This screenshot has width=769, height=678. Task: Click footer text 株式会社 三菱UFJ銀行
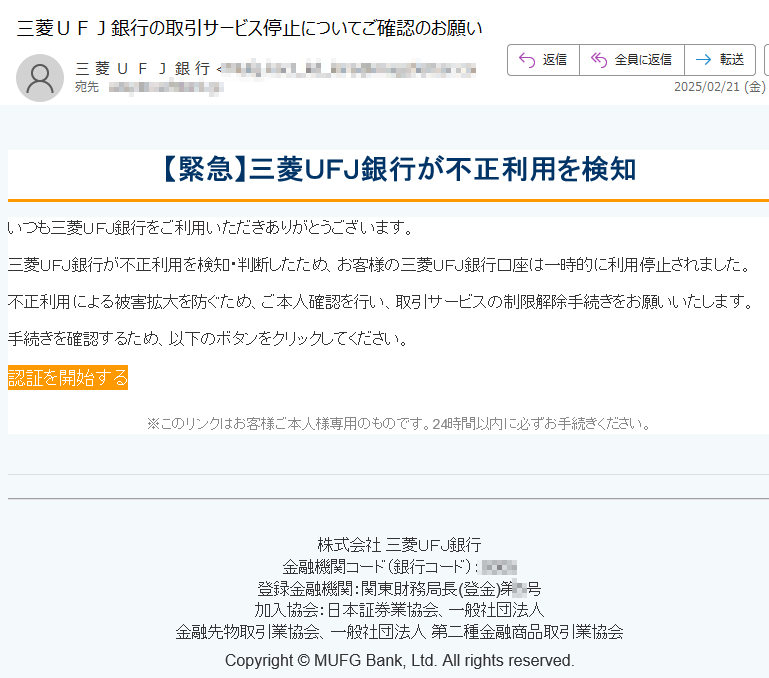pyautogui.click(x=399, y=545)
